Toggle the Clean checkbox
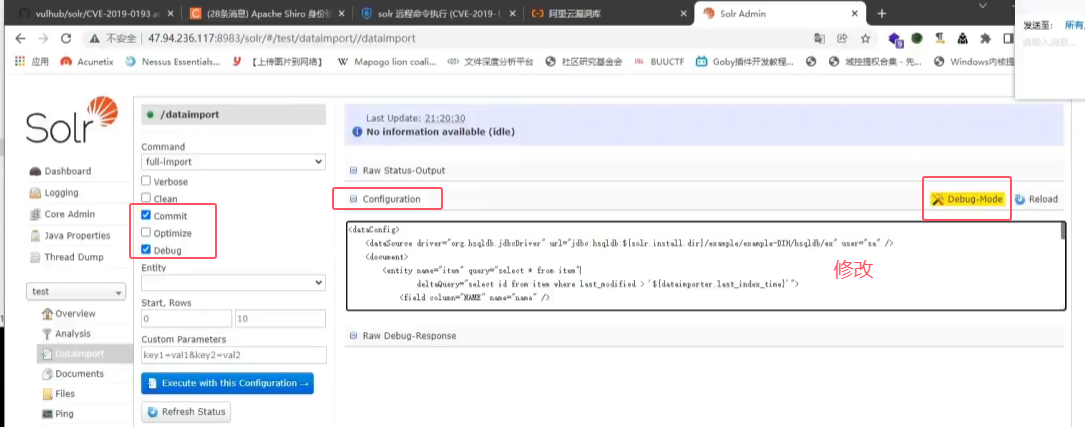 (146, 198)
